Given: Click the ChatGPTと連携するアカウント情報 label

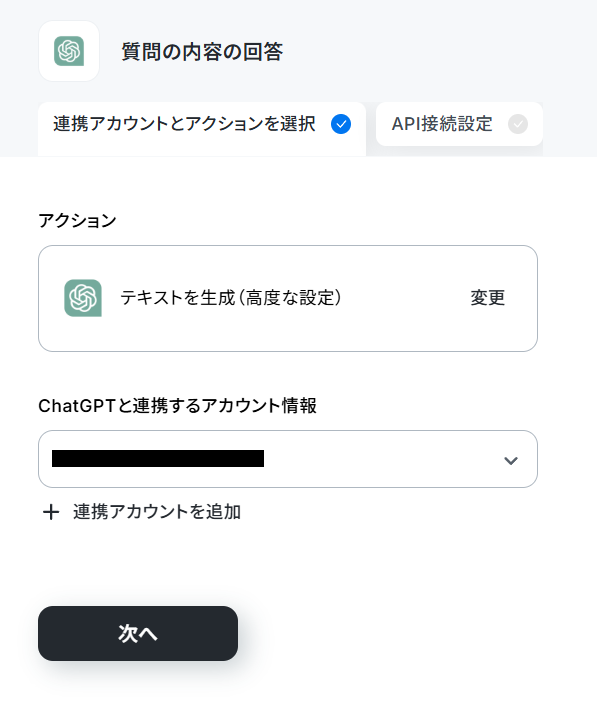Looking at the screenshot, I should 177,405.
